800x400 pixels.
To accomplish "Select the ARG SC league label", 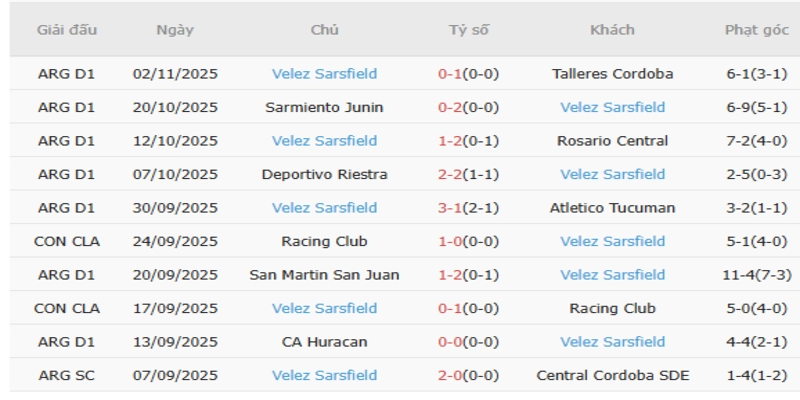I will (67, 375).
